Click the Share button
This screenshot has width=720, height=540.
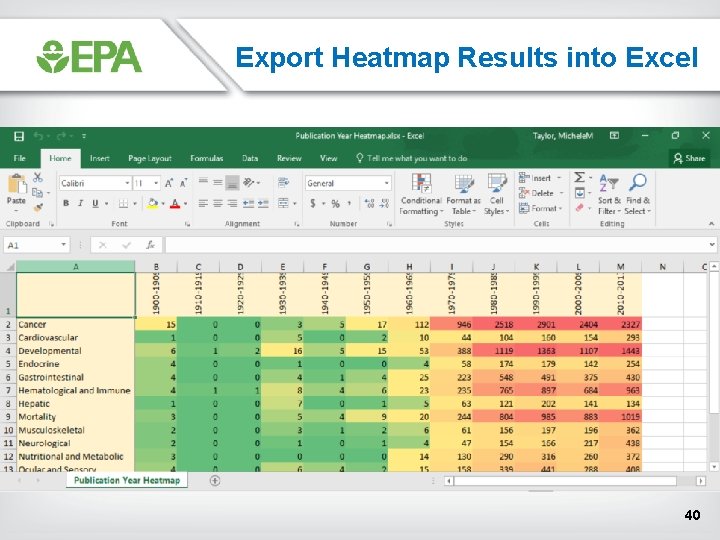[689, 158]
